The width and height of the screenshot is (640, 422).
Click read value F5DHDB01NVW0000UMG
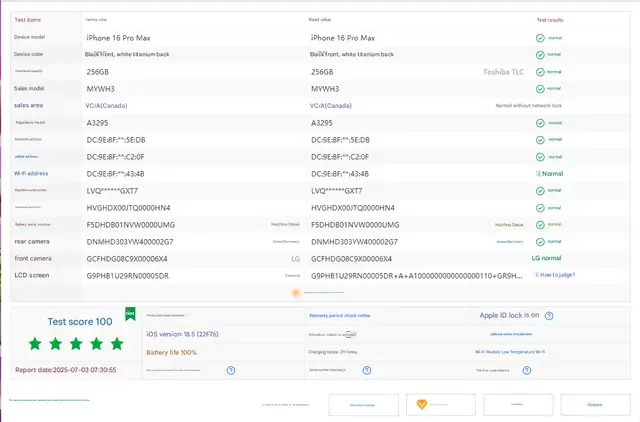(355, 225)
